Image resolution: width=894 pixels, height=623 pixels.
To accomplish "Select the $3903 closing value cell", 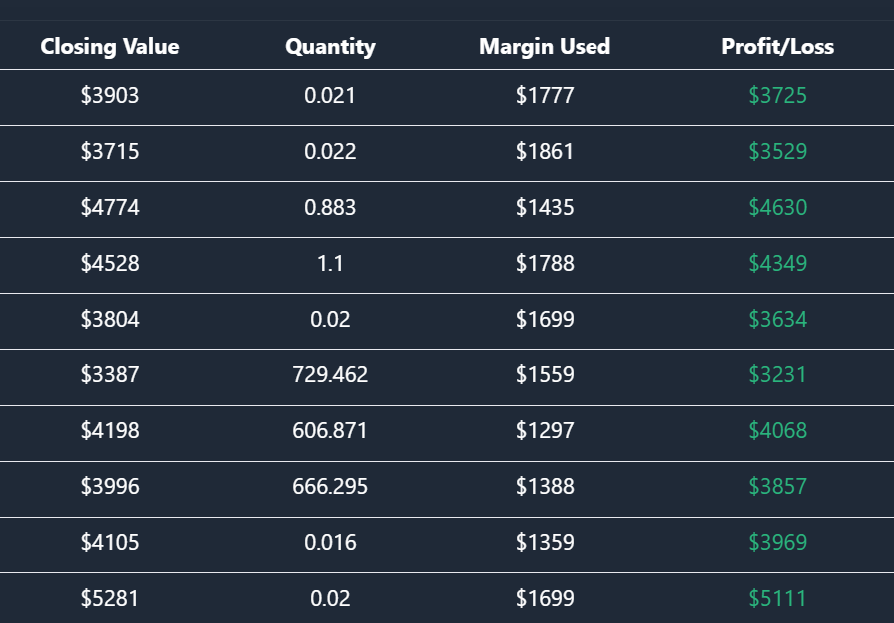I will point(110,96).
